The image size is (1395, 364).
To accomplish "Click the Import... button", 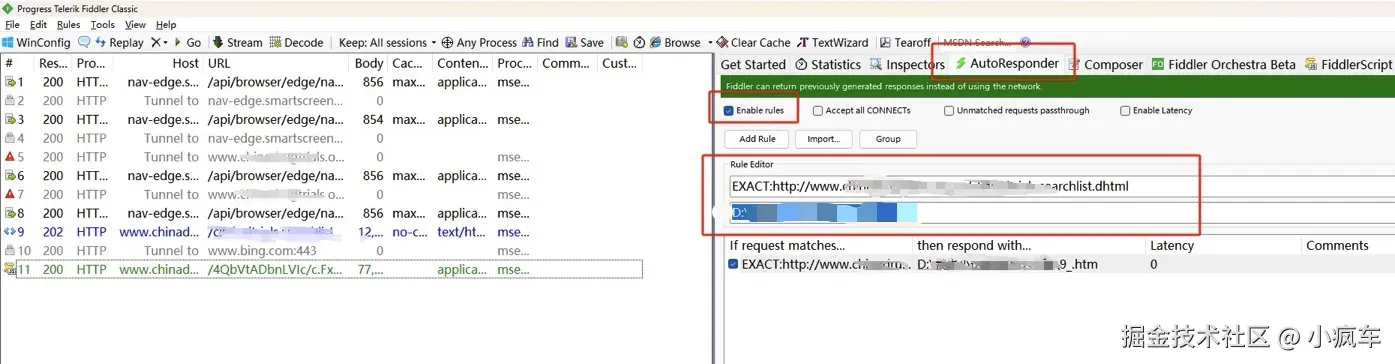I will [x=824, y=139].
